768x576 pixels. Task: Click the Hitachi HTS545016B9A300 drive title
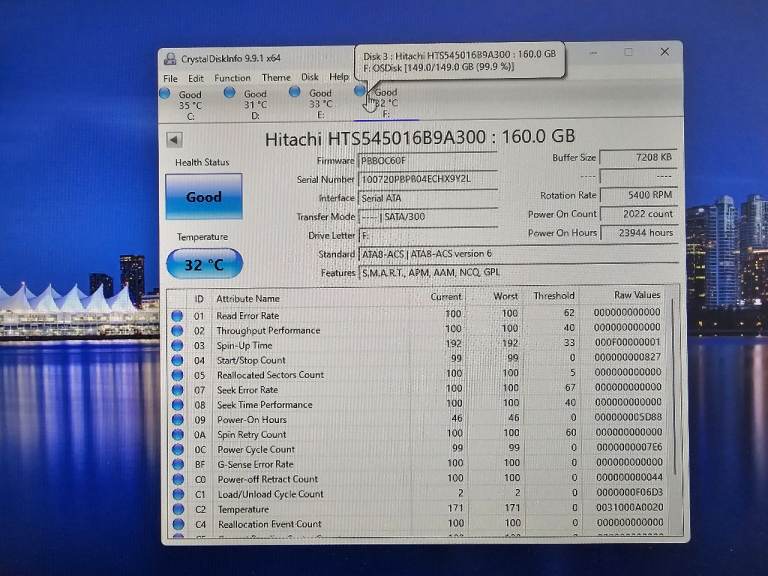[420, 138]
